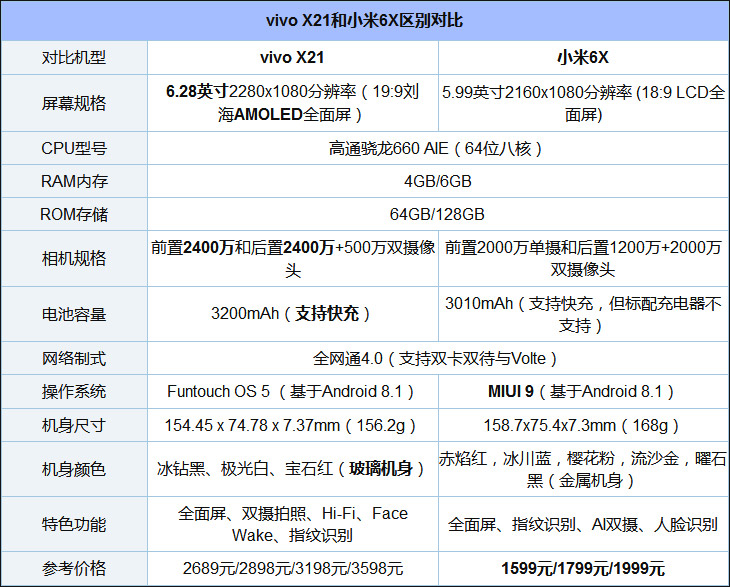This screenshot has height=587, width=730.
Task: Click the '全网通4.0（支持双卡双待与Volte）' cell
Action: pyautogui.click(x=437, y=358)
